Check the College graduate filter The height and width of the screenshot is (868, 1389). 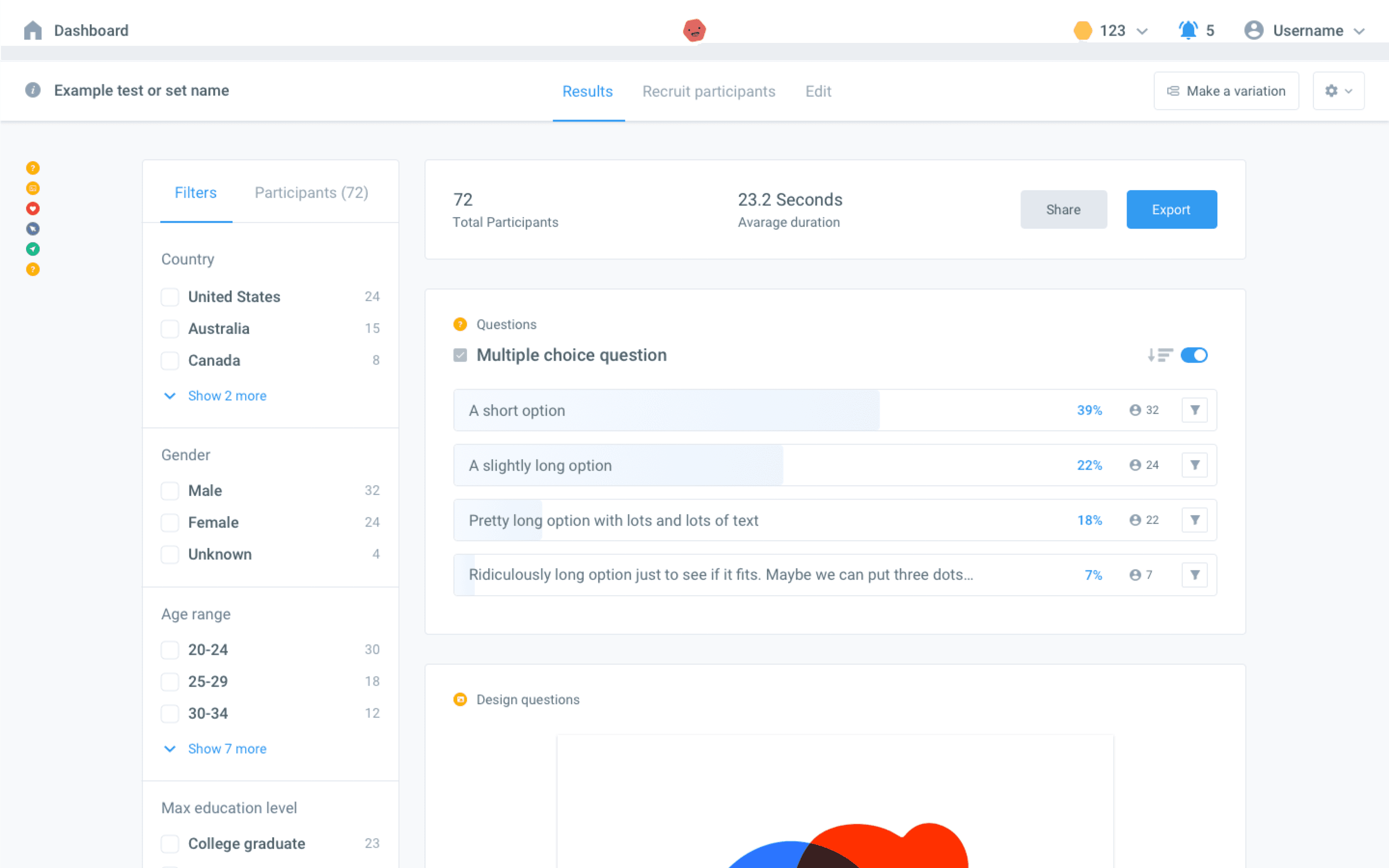coord(169,844)
